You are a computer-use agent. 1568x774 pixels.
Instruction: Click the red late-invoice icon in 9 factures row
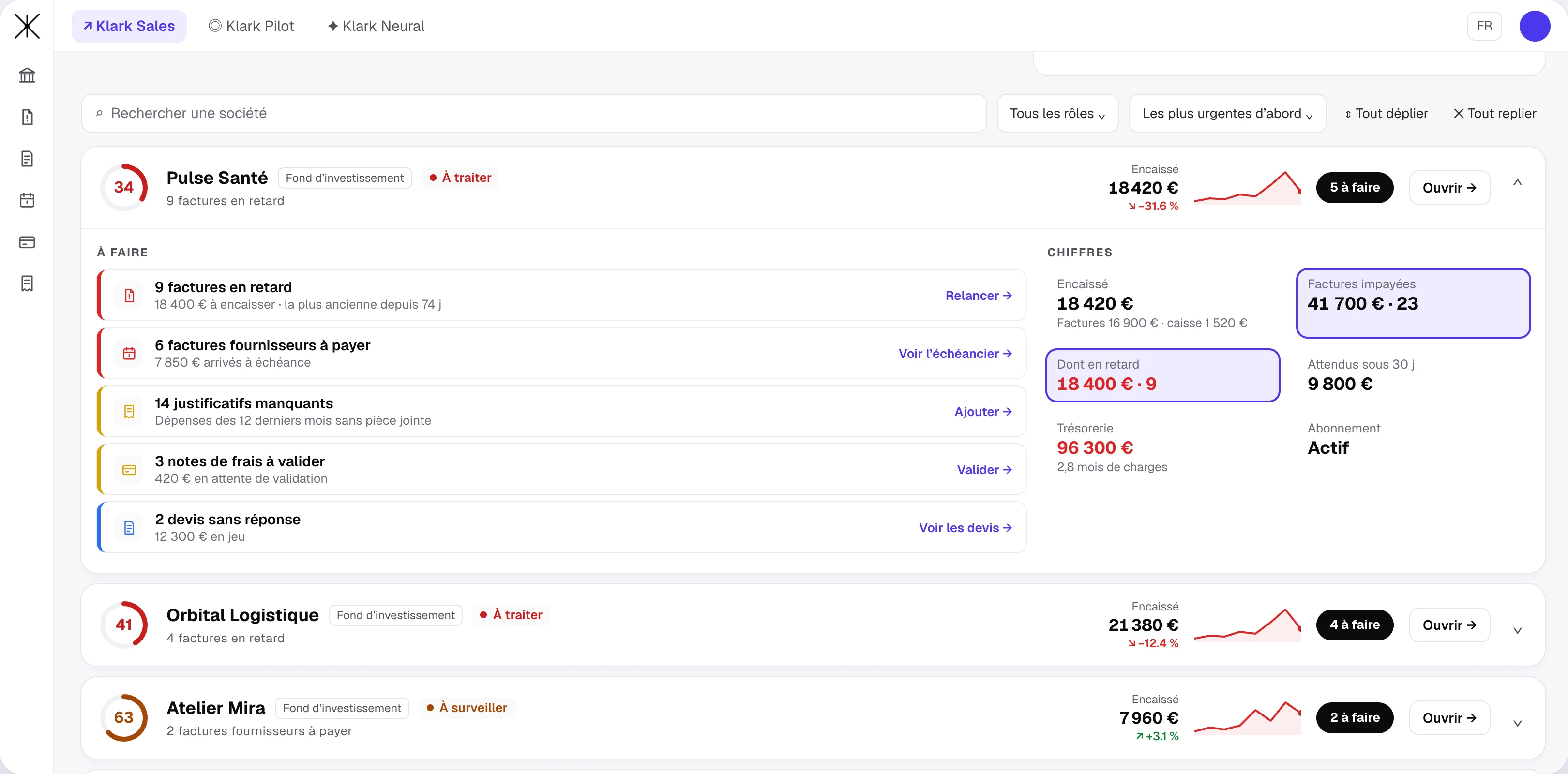pos(129,296)
